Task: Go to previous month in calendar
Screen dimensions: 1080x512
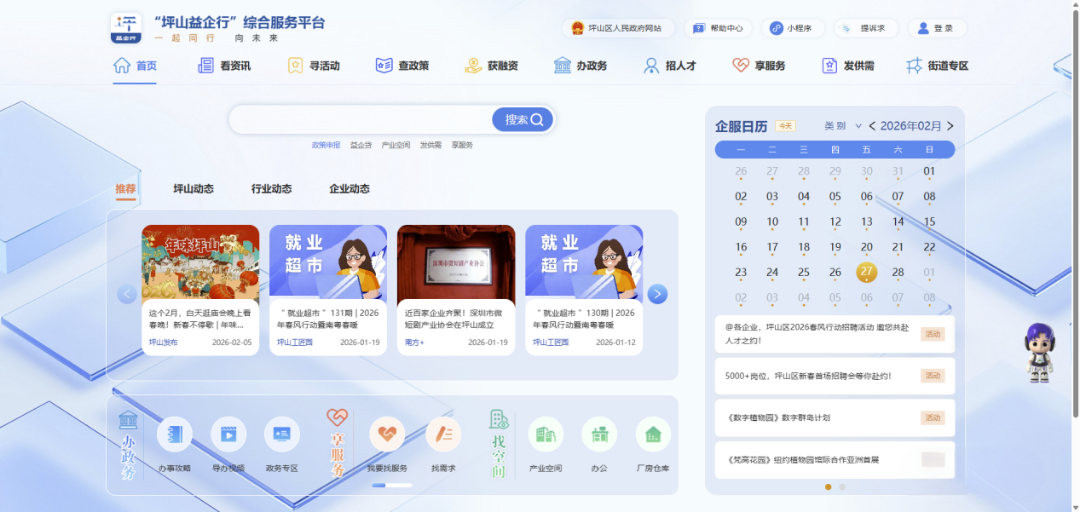Action: [872, 126]
